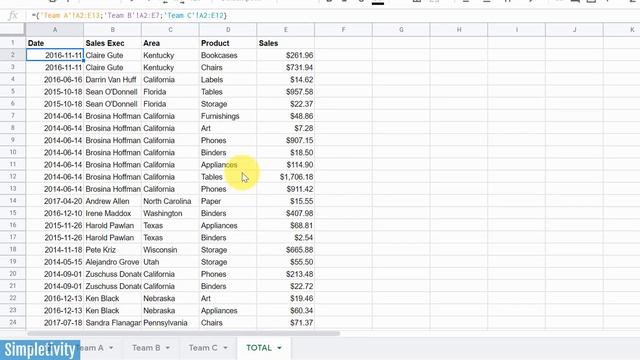Select the $957.58 sales cell
640x360 pixels.
click(286, 92)
